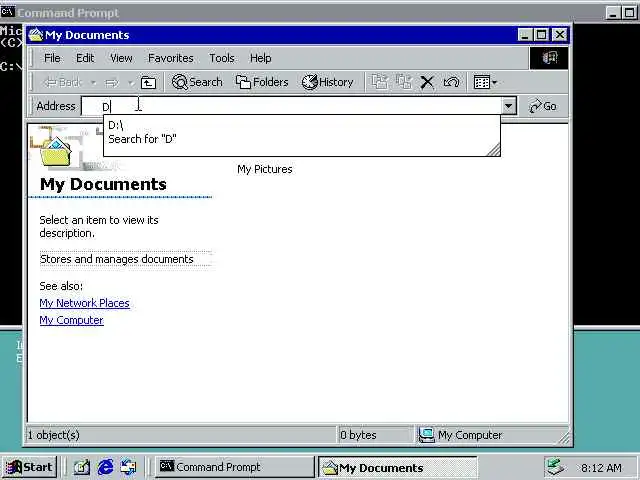Screen dimensions: 640x480
Task: Click the Delete X toolbar icon
Action: point(427,82)
